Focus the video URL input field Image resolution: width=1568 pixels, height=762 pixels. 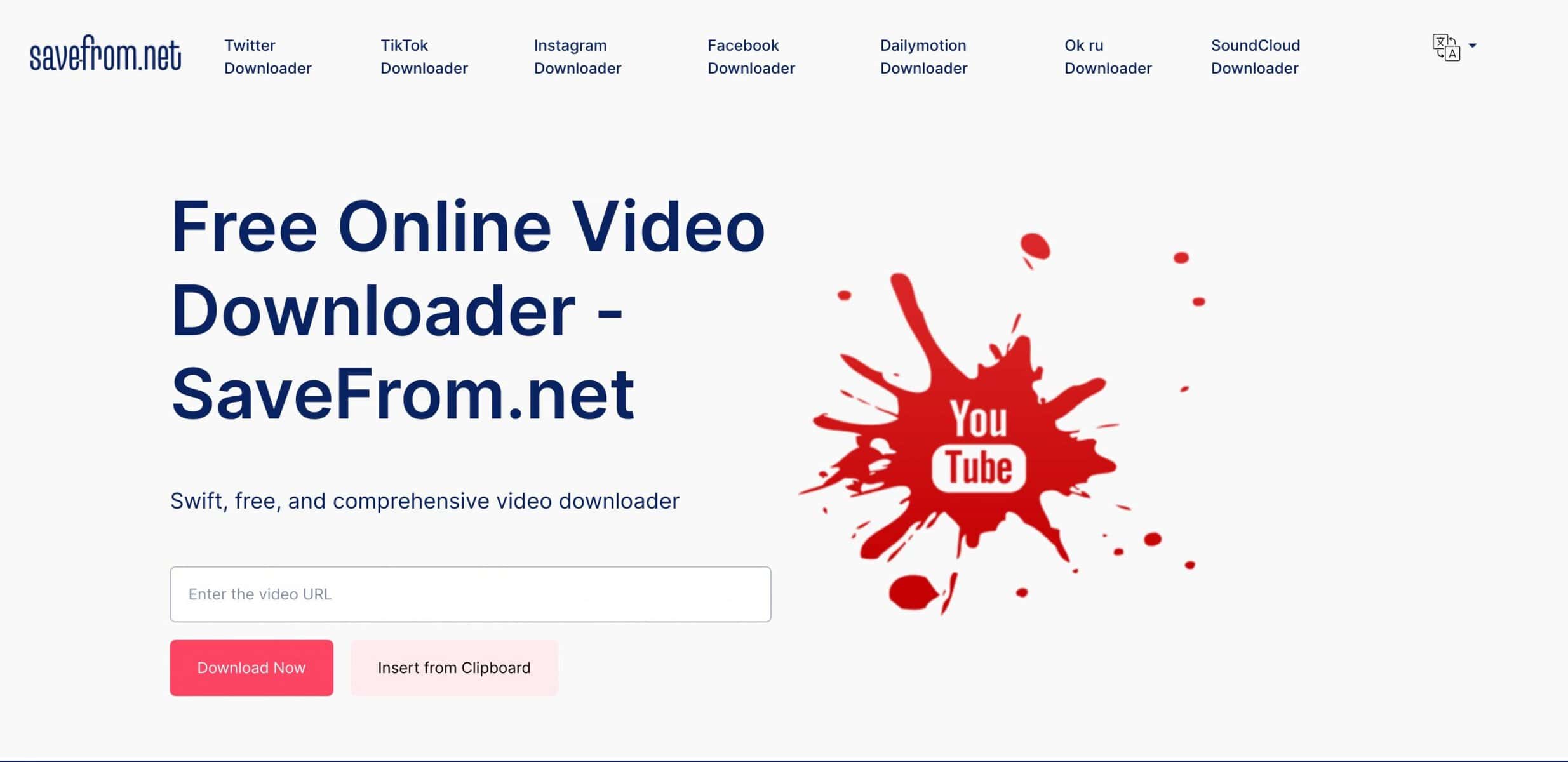pos(470,594)
